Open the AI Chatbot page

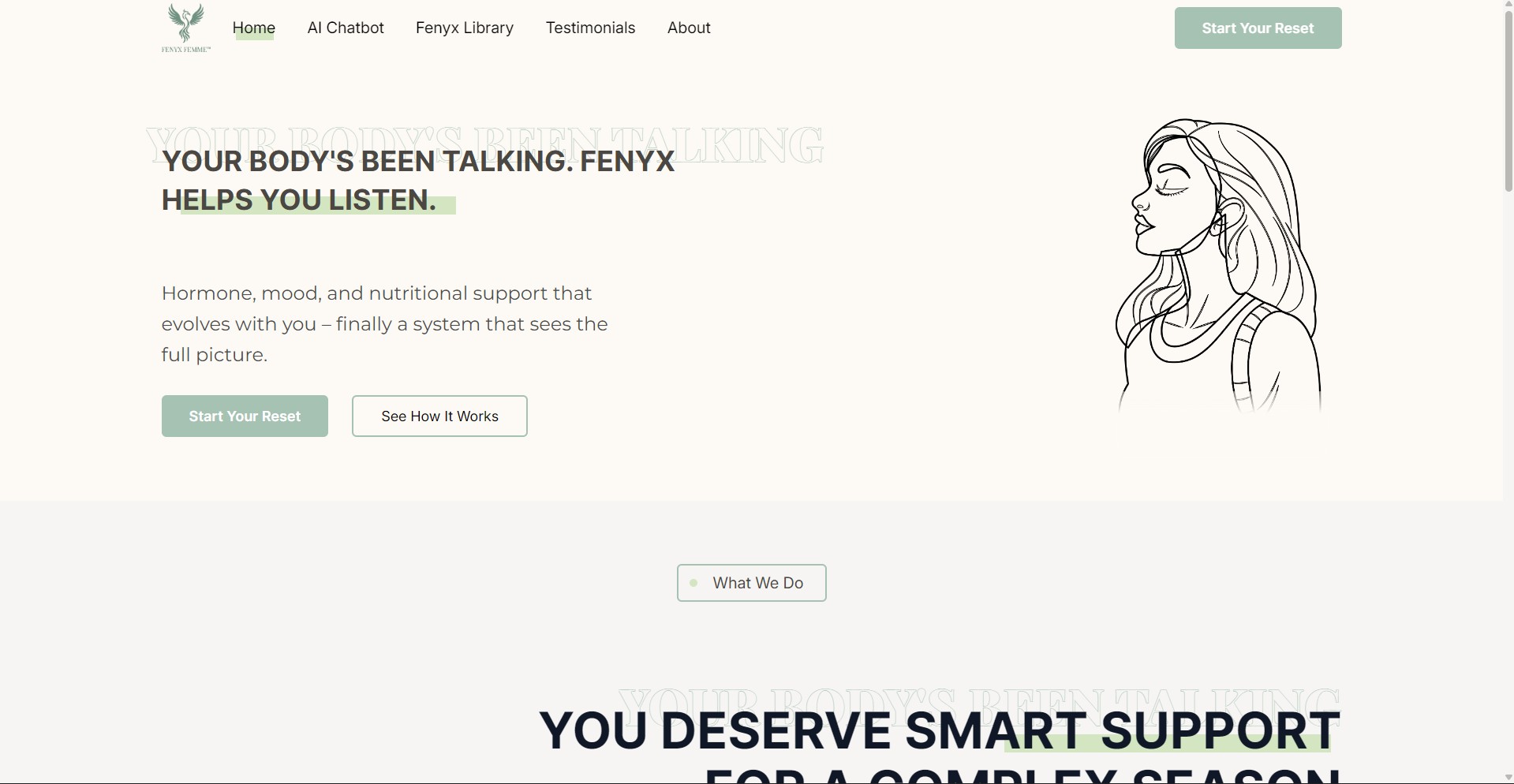tap(346, 28)
